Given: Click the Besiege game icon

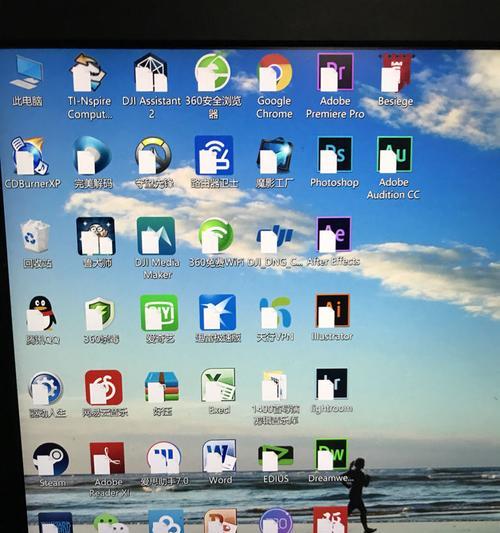Looking at the screenshot, I should pyautogui.click(x=395, y=73).
